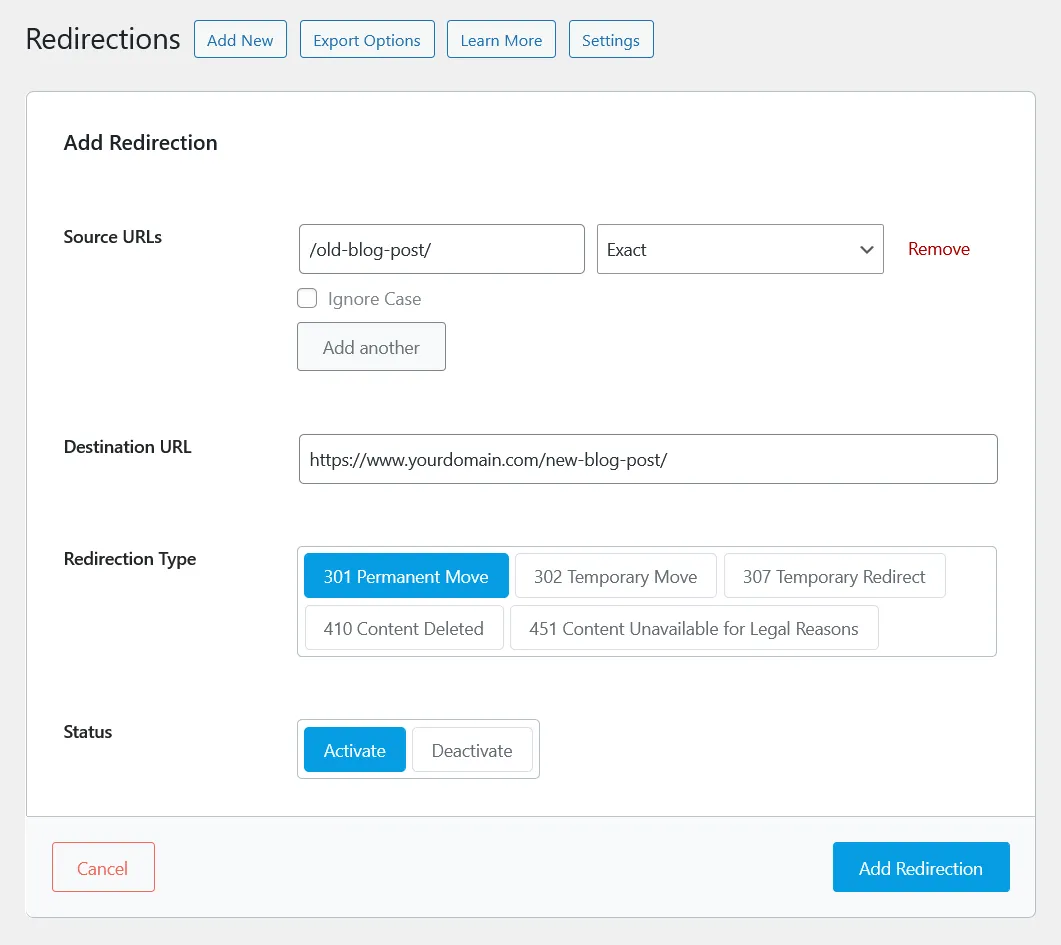Click Add another source URL
The height and width of the screenshot is (945, 1061).
point(371,347)
